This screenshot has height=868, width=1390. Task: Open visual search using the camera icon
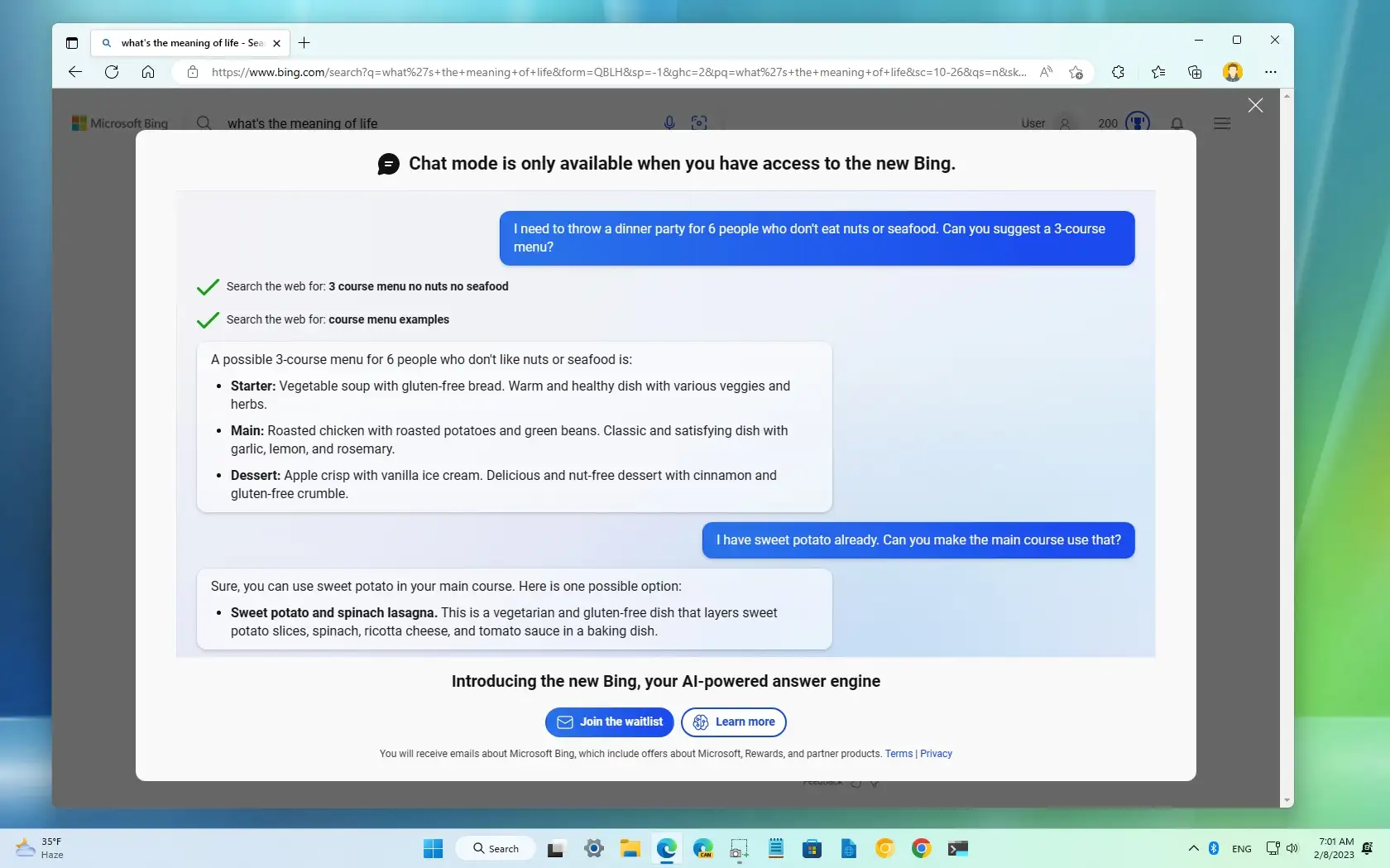tap(699, 122)
